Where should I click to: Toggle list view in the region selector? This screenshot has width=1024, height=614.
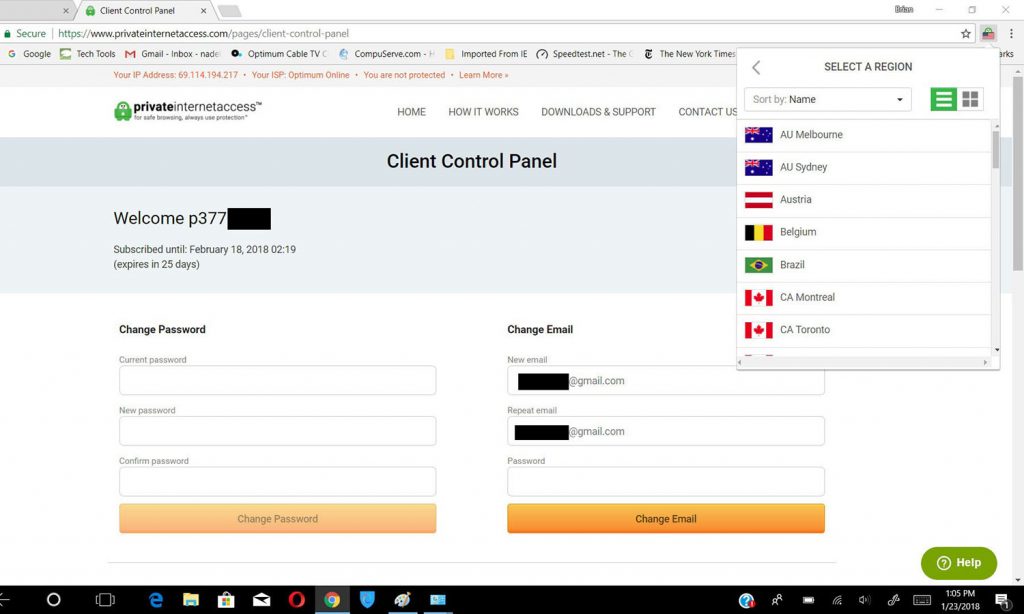942,99
